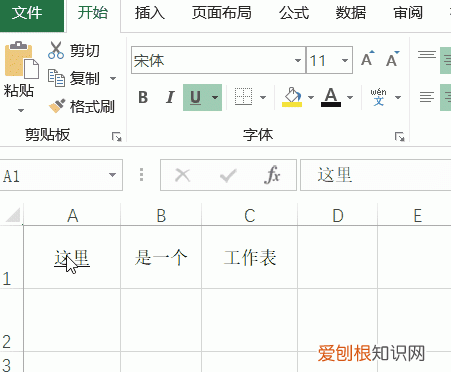Expand the phonetic guide dropdown arrow
The width and height of the screenshot is (451, 372).
(398, 97)
